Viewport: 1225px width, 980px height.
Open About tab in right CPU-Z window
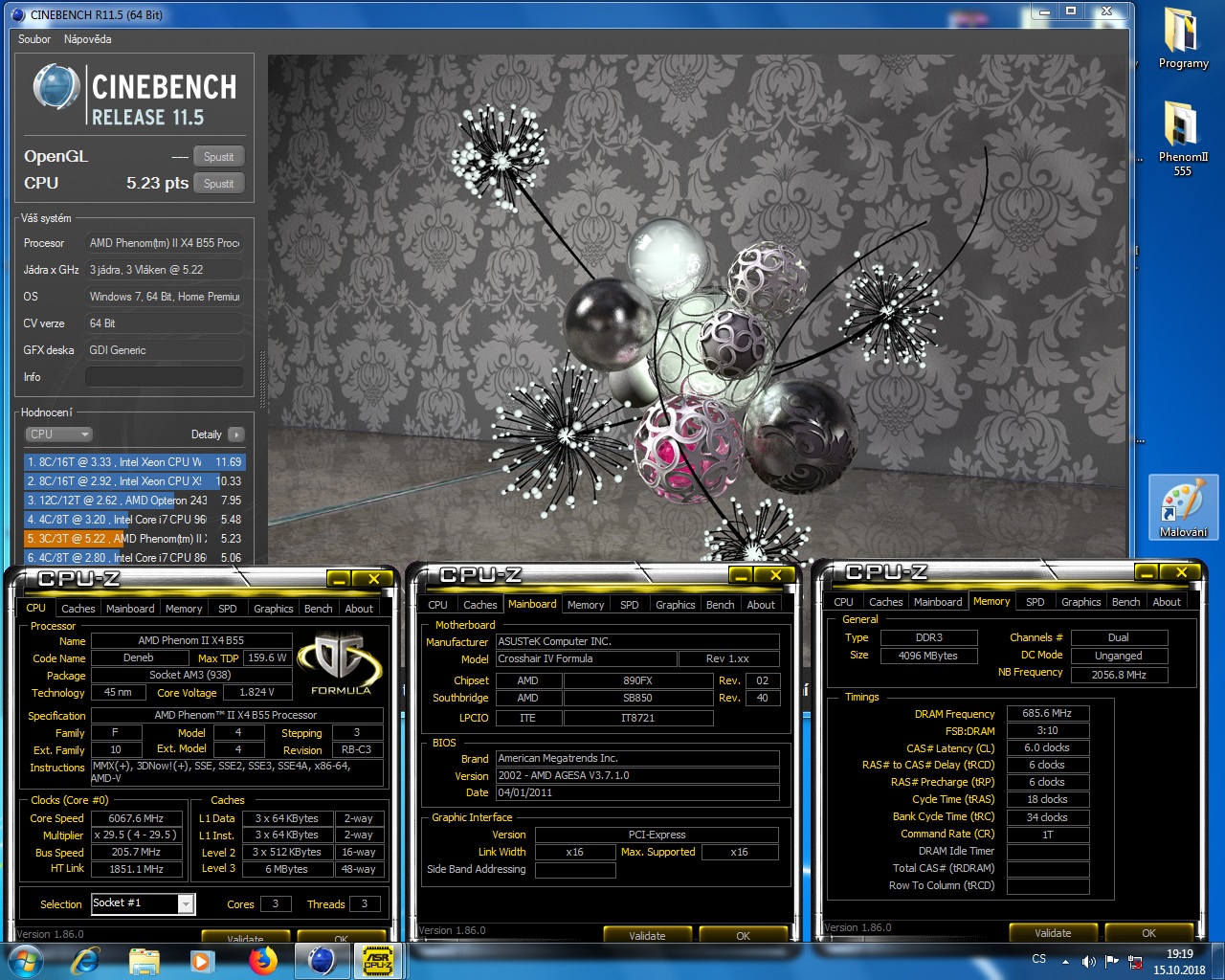(1167, 602)
